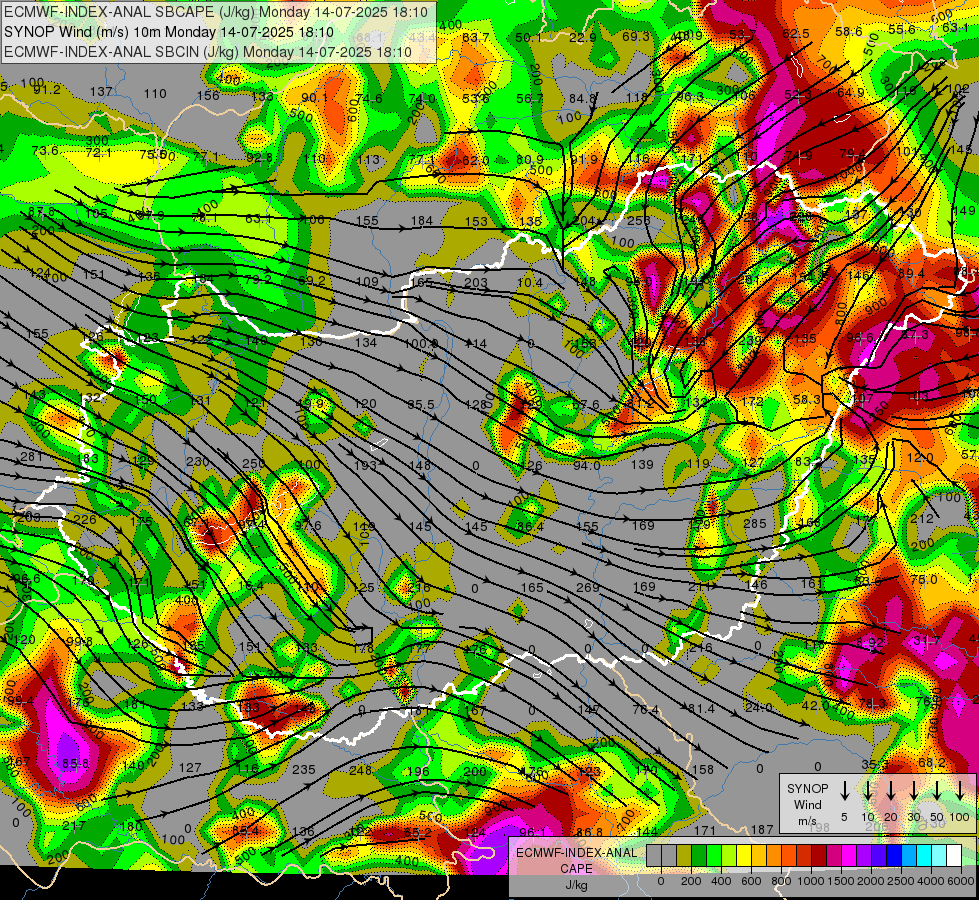Click the '248' value on the map
This screenshot has width=979, height=900.
pyautogui.click(x=360, y=770)
